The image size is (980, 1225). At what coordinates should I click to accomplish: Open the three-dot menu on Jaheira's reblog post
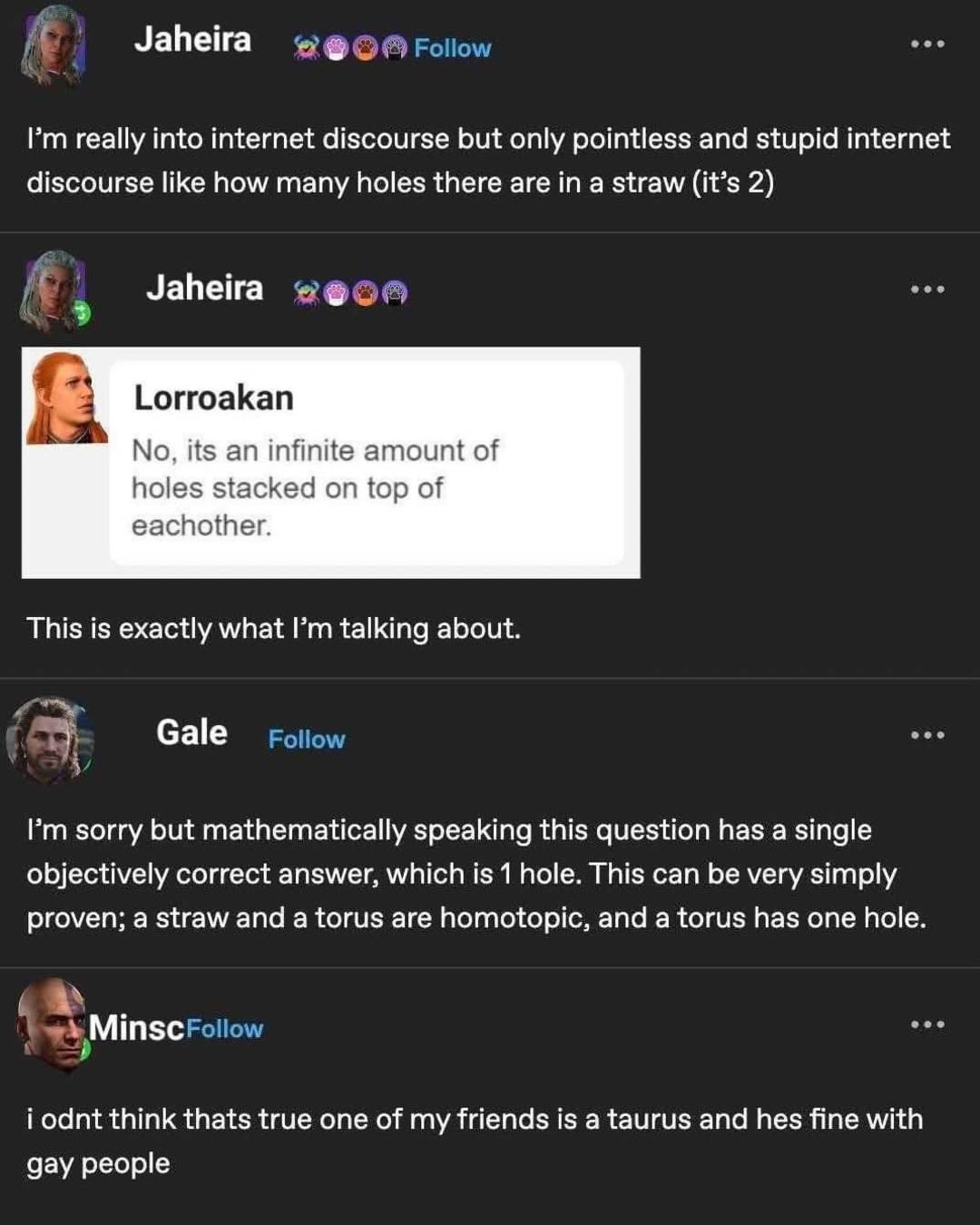click(x=927, y=289)
